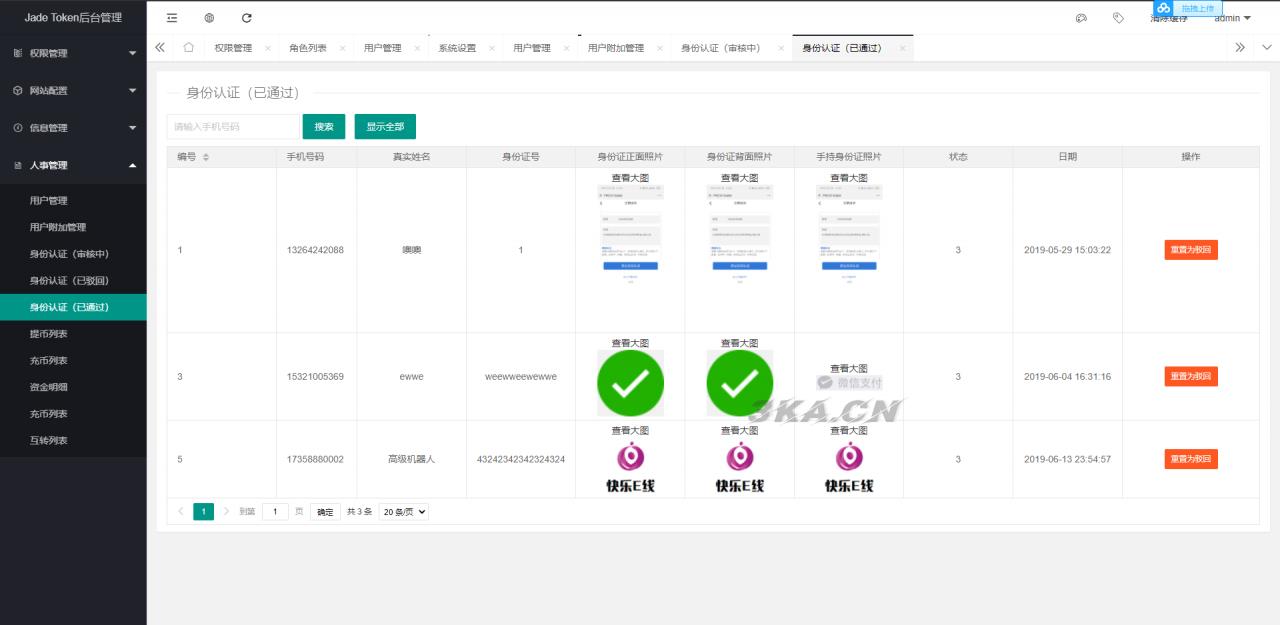Expand the 网站配置 sidebar menu arrow
1280x625 pixels.
[133, 90]
